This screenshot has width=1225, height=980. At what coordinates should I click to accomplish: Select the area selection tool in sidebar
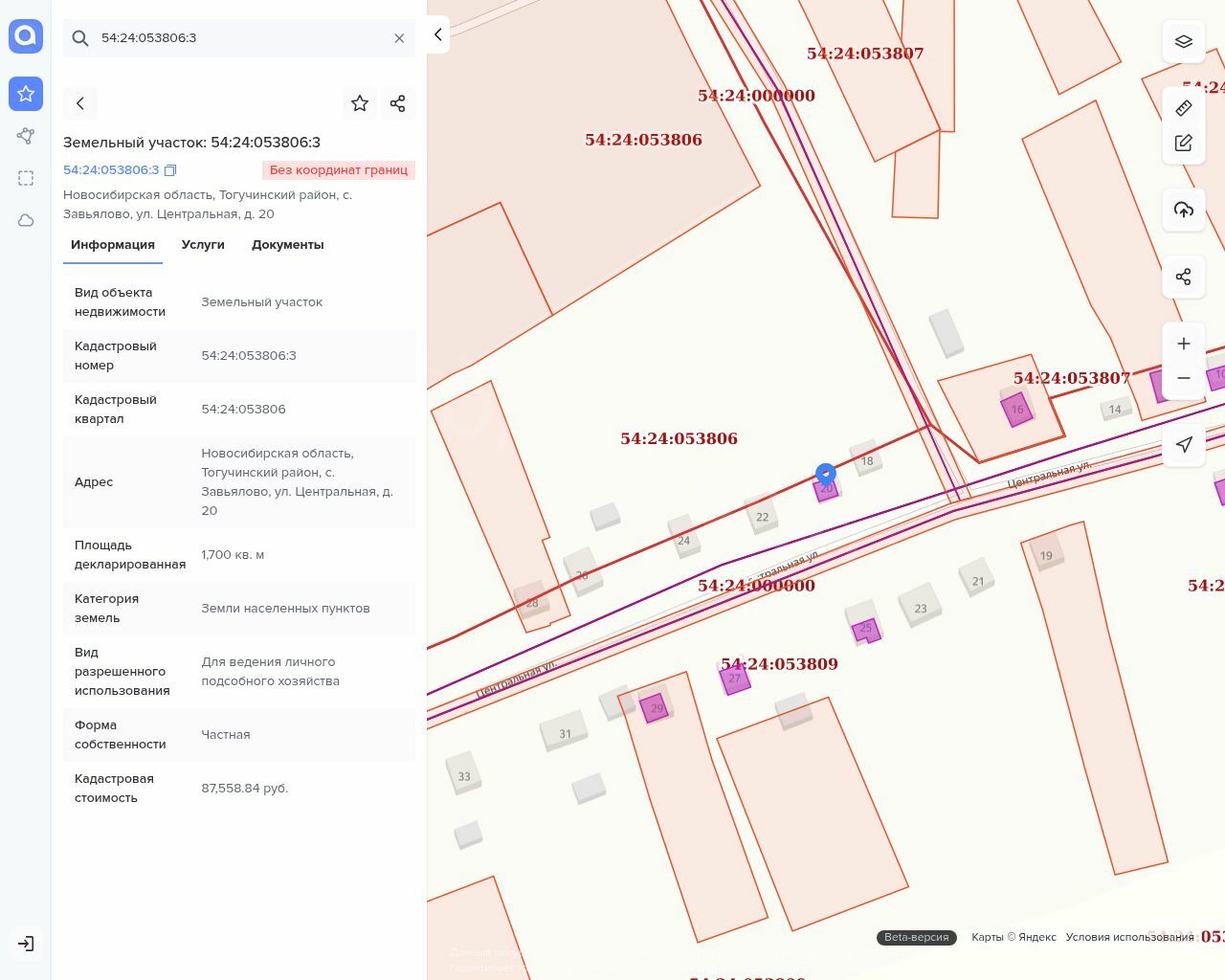tap(26, 178)
